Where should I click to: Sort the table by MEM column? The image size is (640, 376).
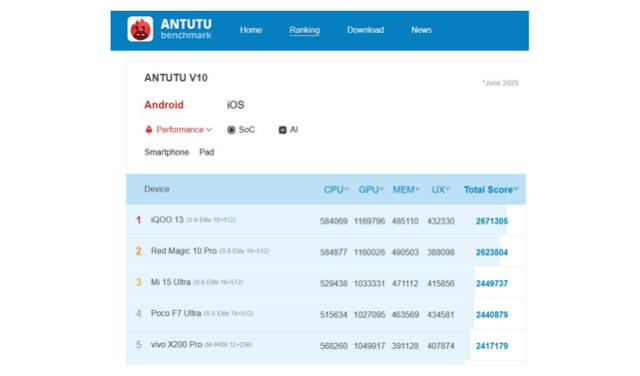click(406, 189)
